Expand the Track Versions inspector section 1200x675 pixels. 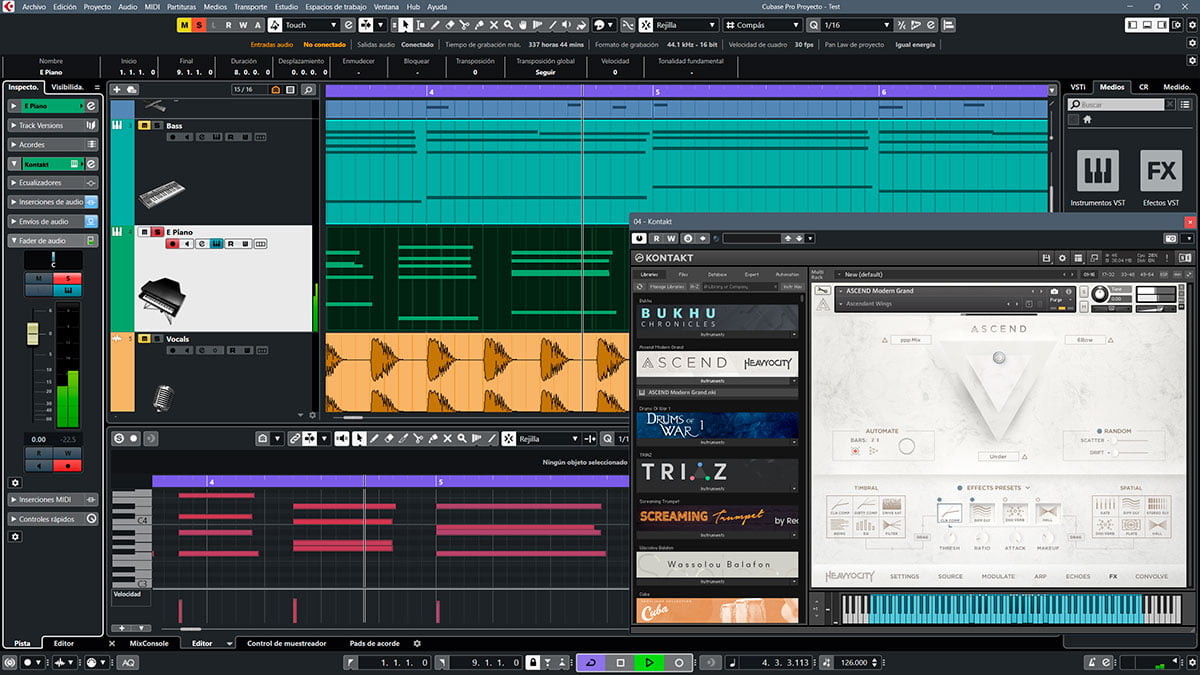(x=52, y=125)
